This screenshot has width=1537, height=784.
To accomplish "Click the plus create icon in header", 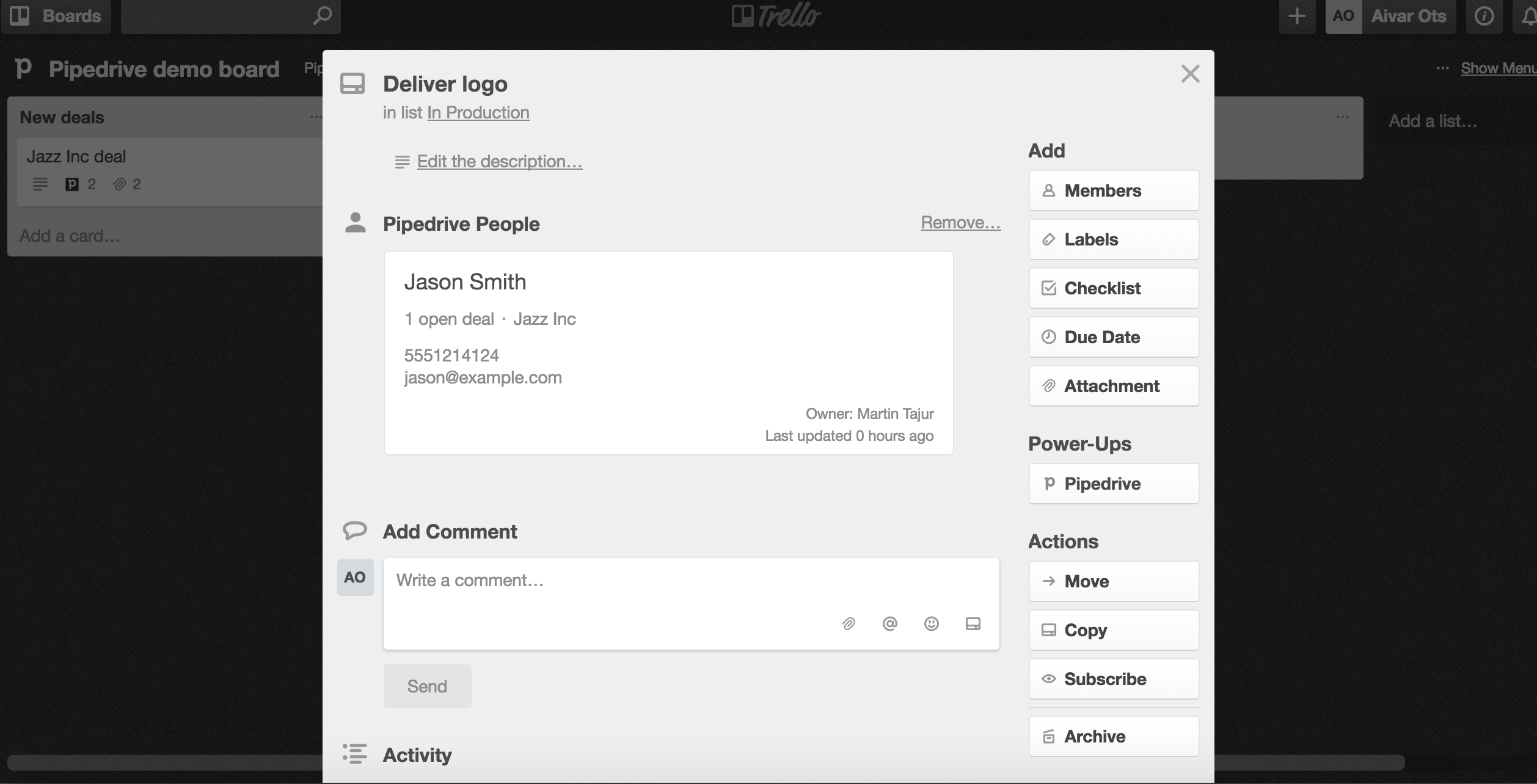I will [x=1297, y=16].
